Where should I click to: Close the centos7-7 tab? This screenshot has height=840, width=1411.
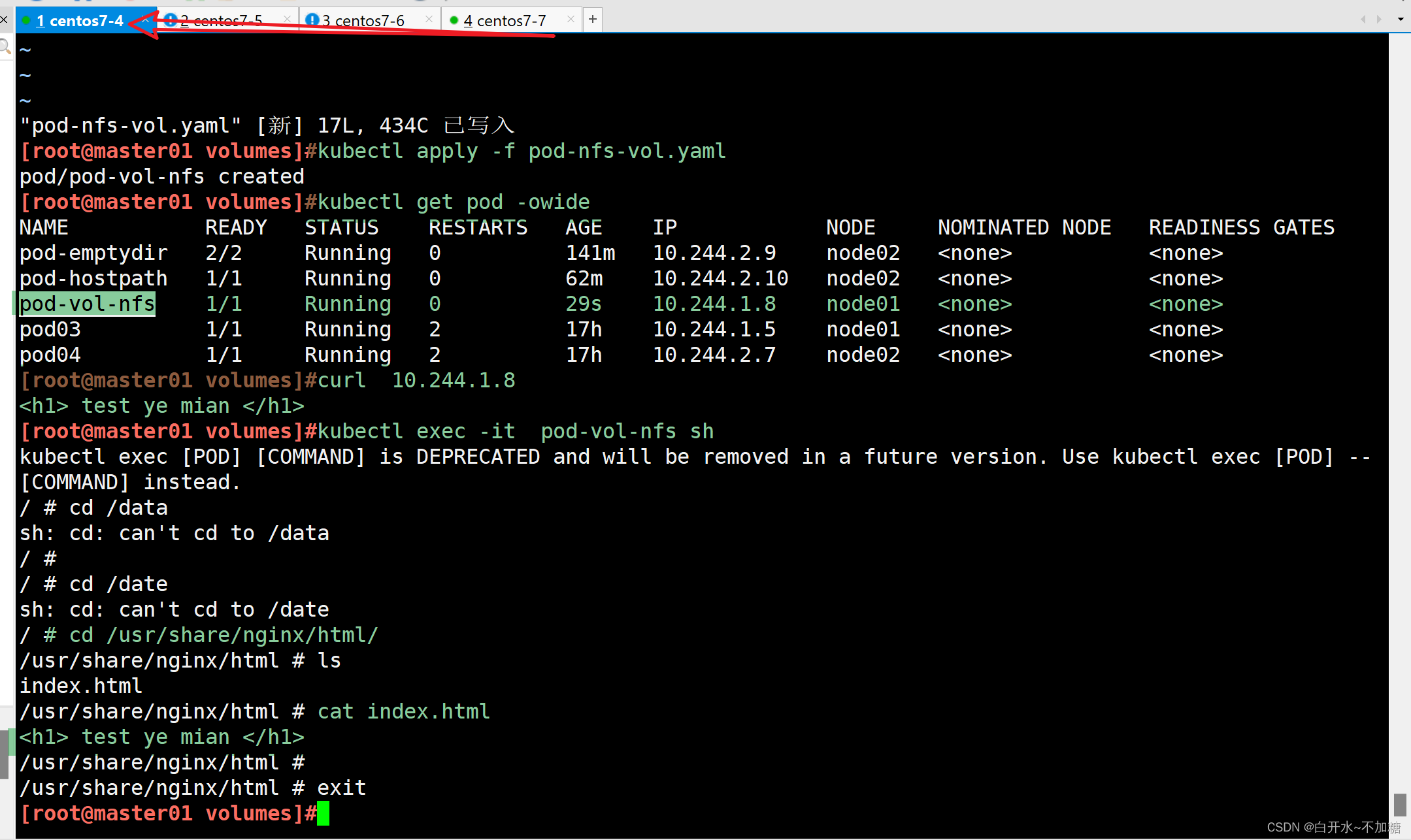571,19
